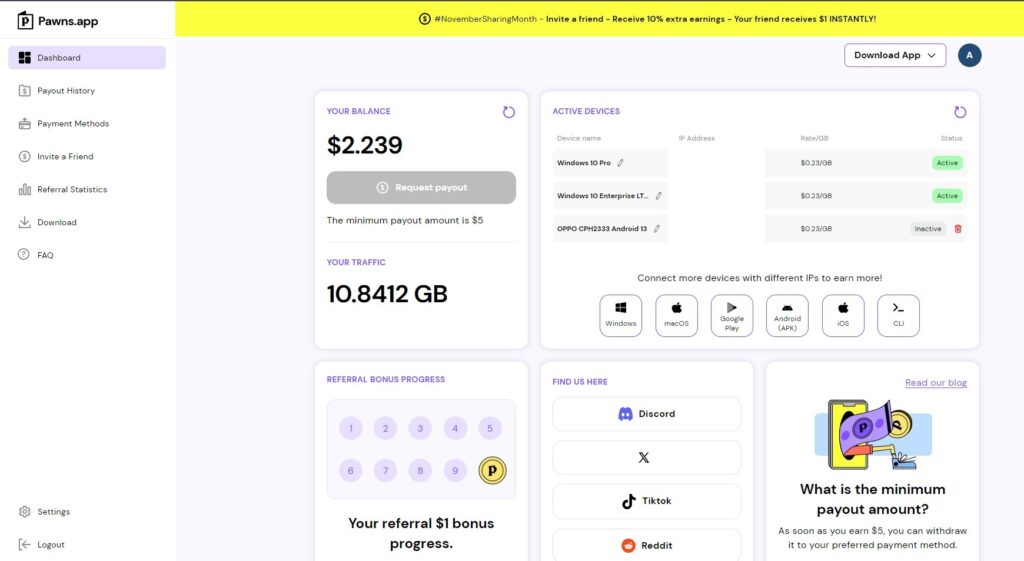
Task: Open the X social link
Action: (647, 458)
